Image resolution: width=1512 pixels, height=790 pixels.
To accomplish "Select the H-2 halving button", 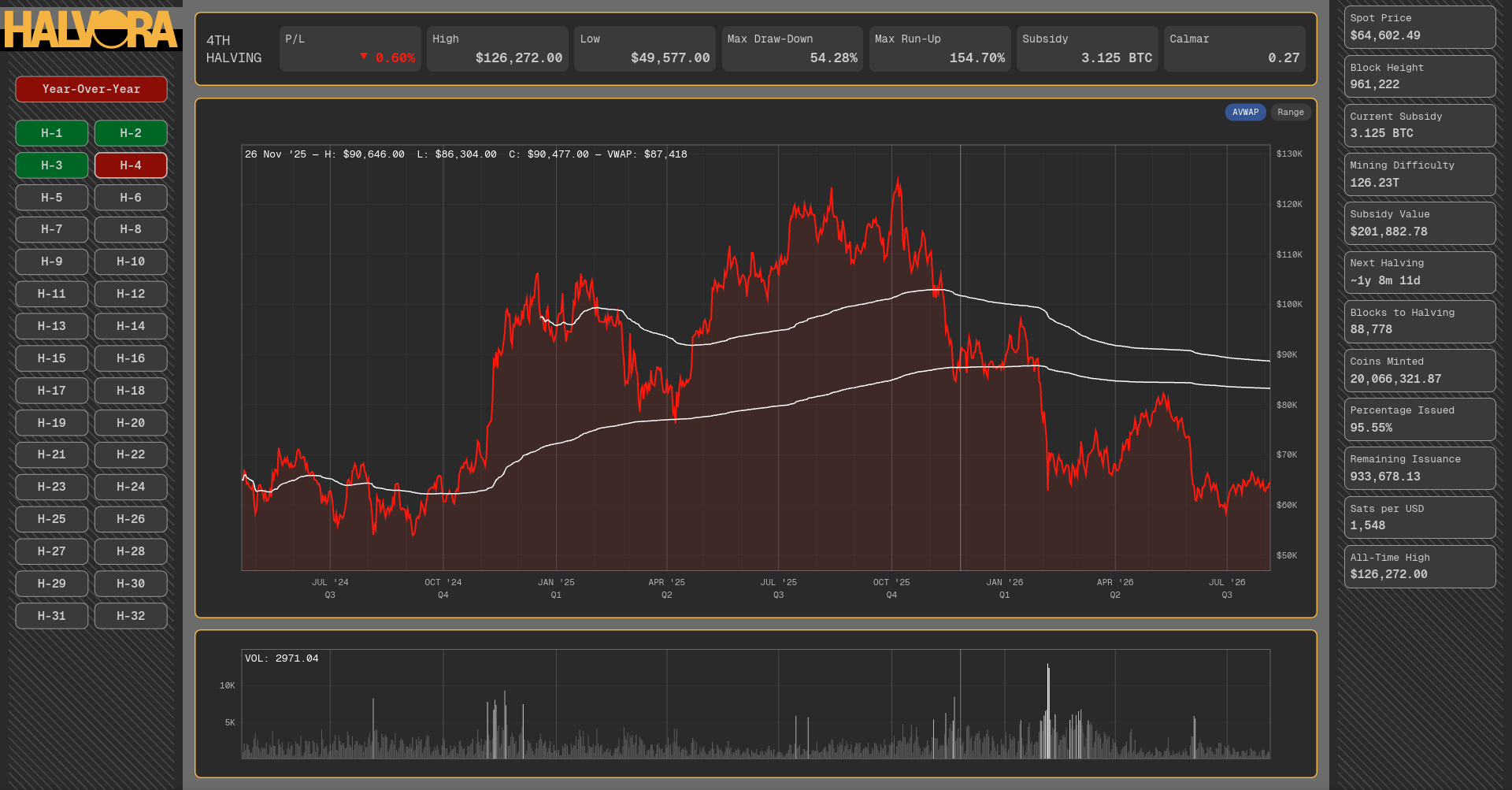I will (131, 133).
